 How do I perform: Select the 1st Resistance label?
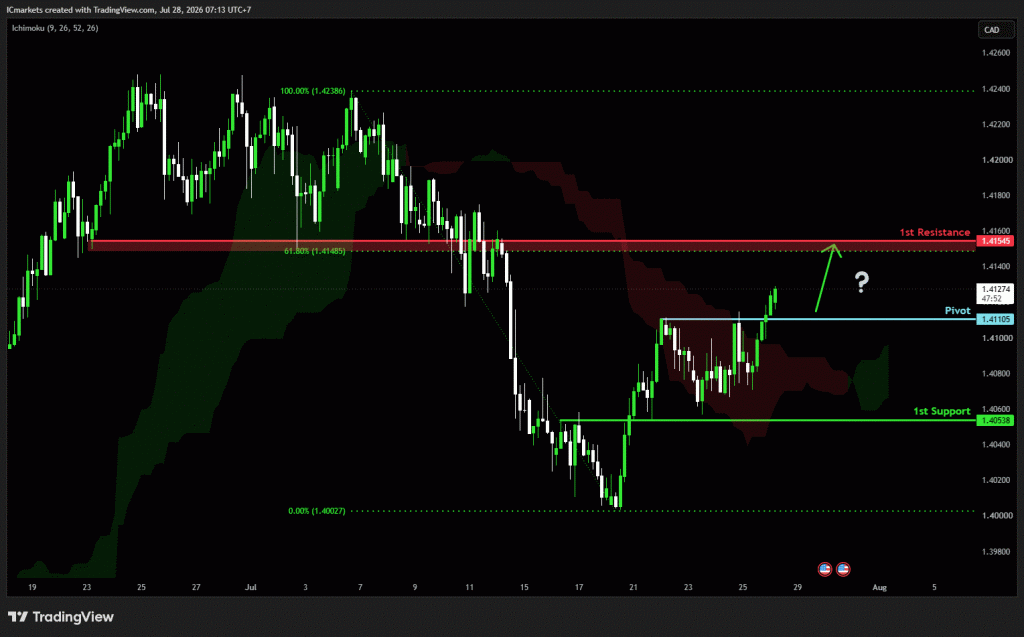tap(935, 232)
